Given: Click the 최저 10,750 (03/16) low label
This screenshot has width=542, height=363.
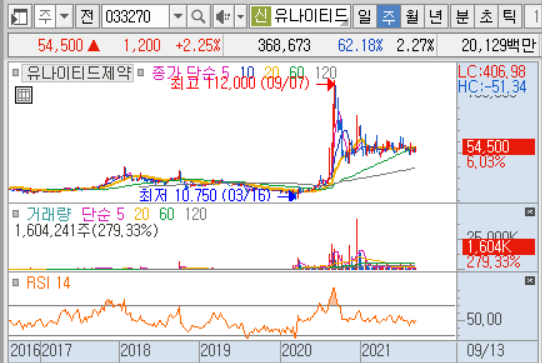Looking at the screenshot, I should (x=205, y=195).
